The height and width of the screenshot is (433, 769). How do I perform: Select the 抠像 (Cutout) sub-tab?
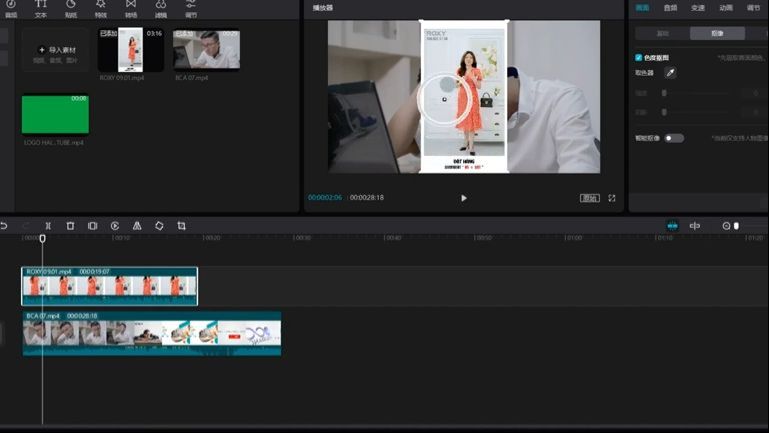pyautogui.click(x=718, y=33)
